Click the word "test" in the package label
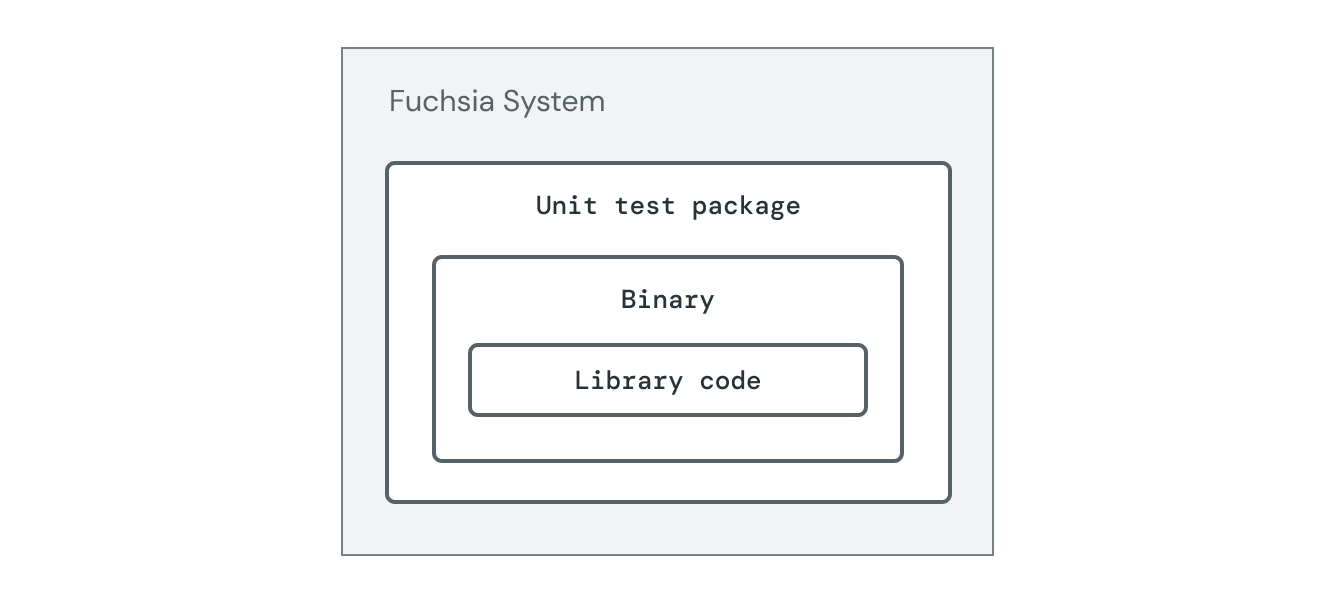Screen dimensions: 1336x600 tap(645, 206)
